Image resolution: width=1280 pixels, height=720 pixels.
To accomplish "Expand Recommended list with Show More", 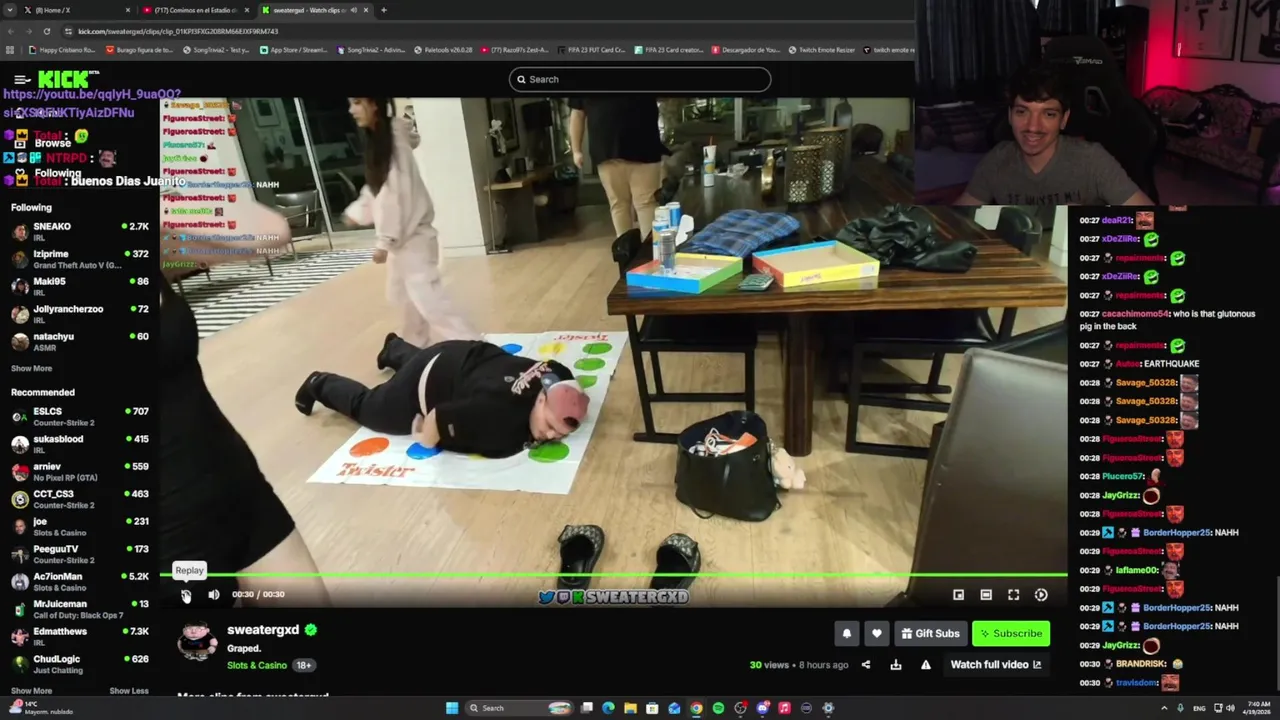I will point(31,691).
